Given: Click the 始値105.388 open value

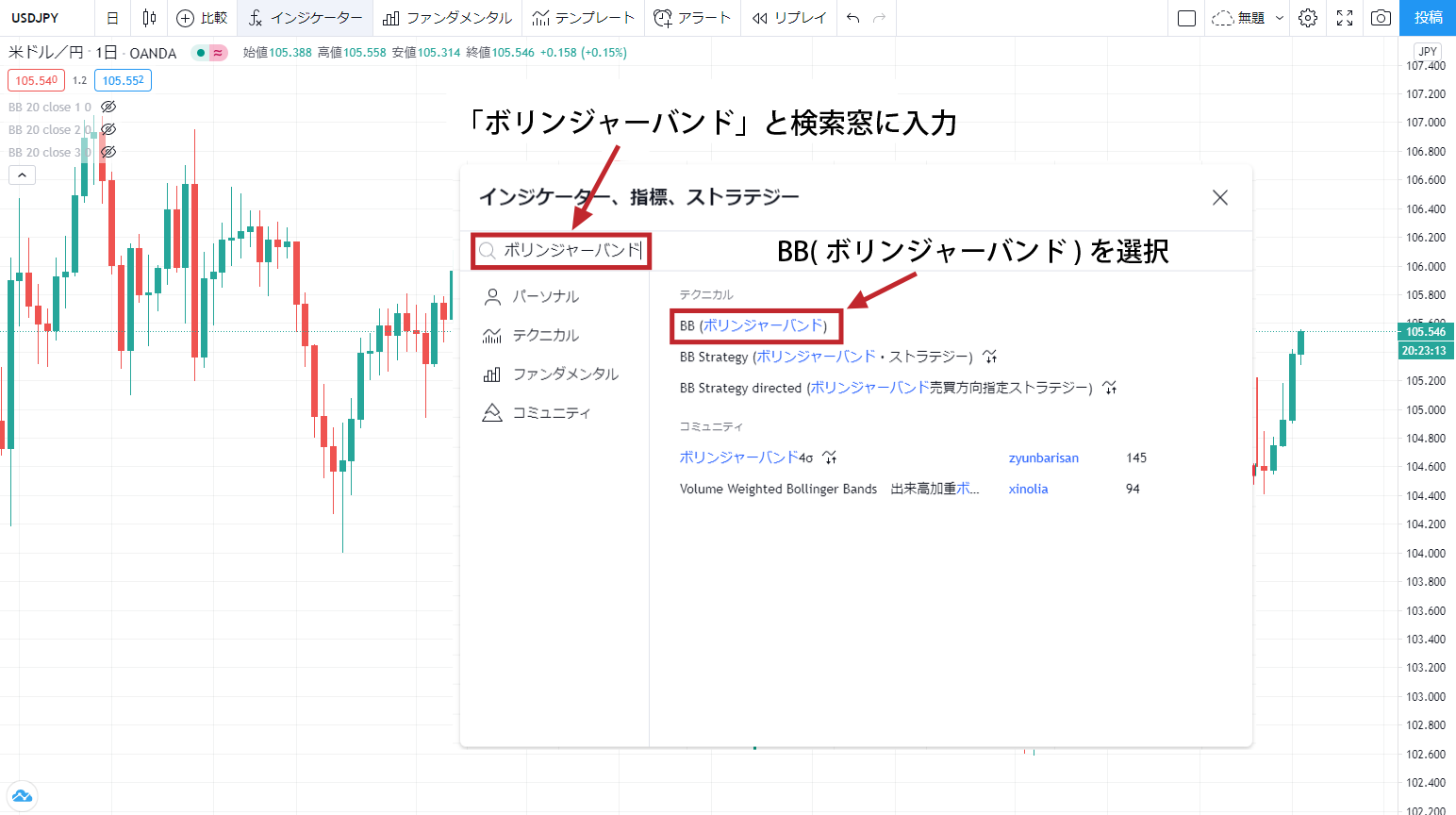Looking at the screenshot, I should pos(277,53).
